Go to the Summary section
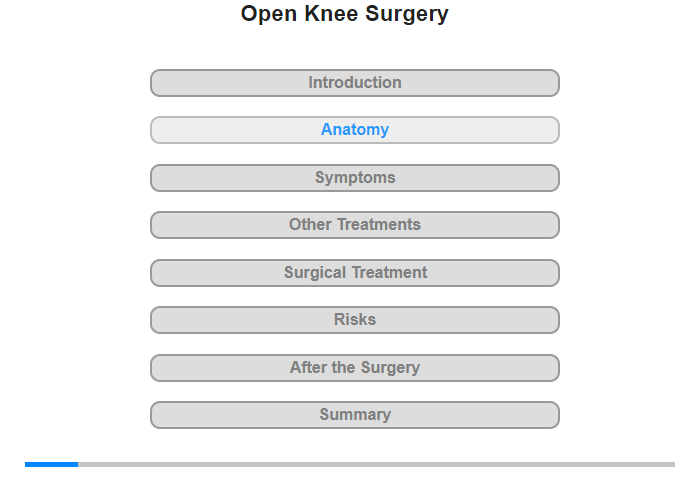 354,415
